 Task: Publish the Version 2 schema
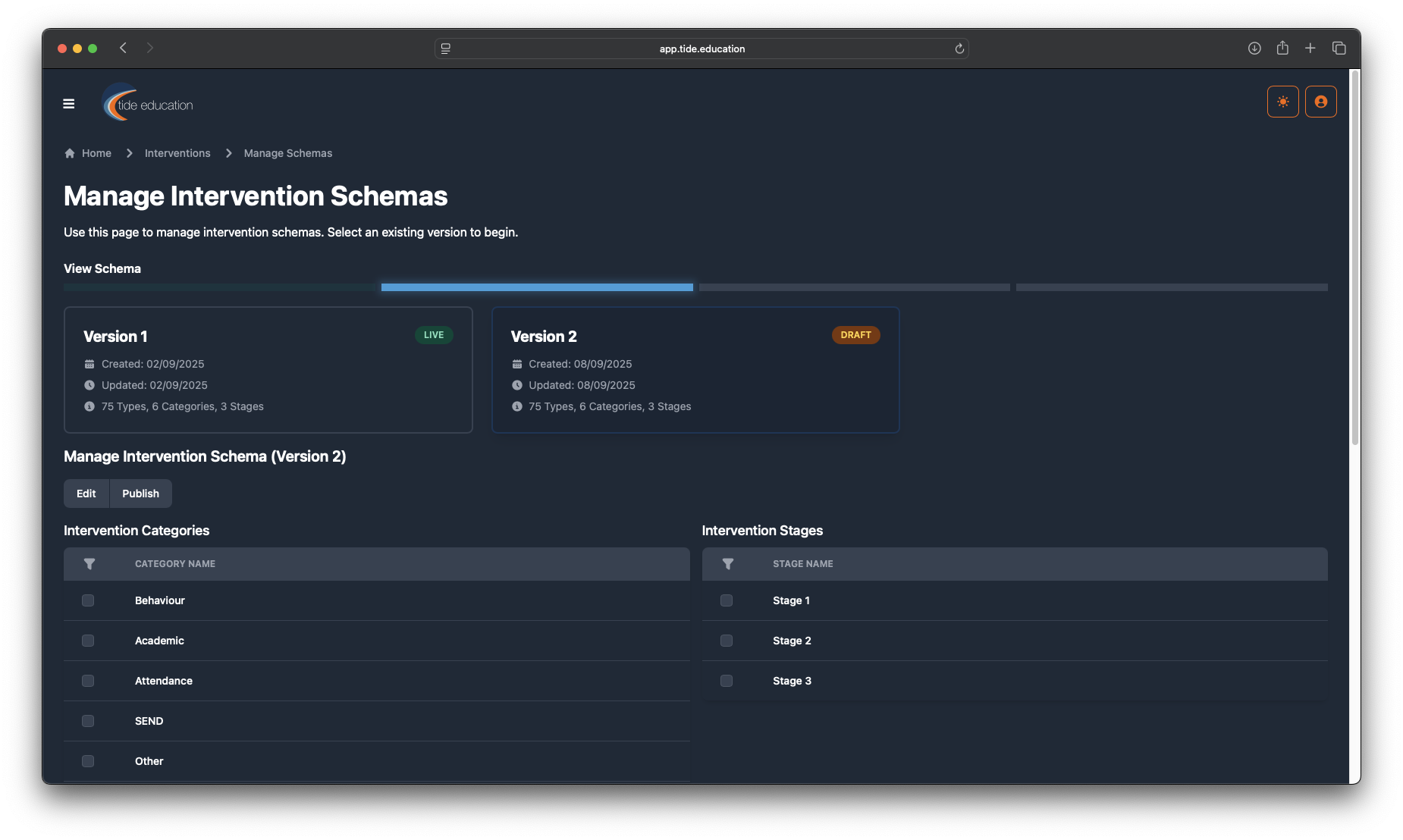[x=141, y=494]
